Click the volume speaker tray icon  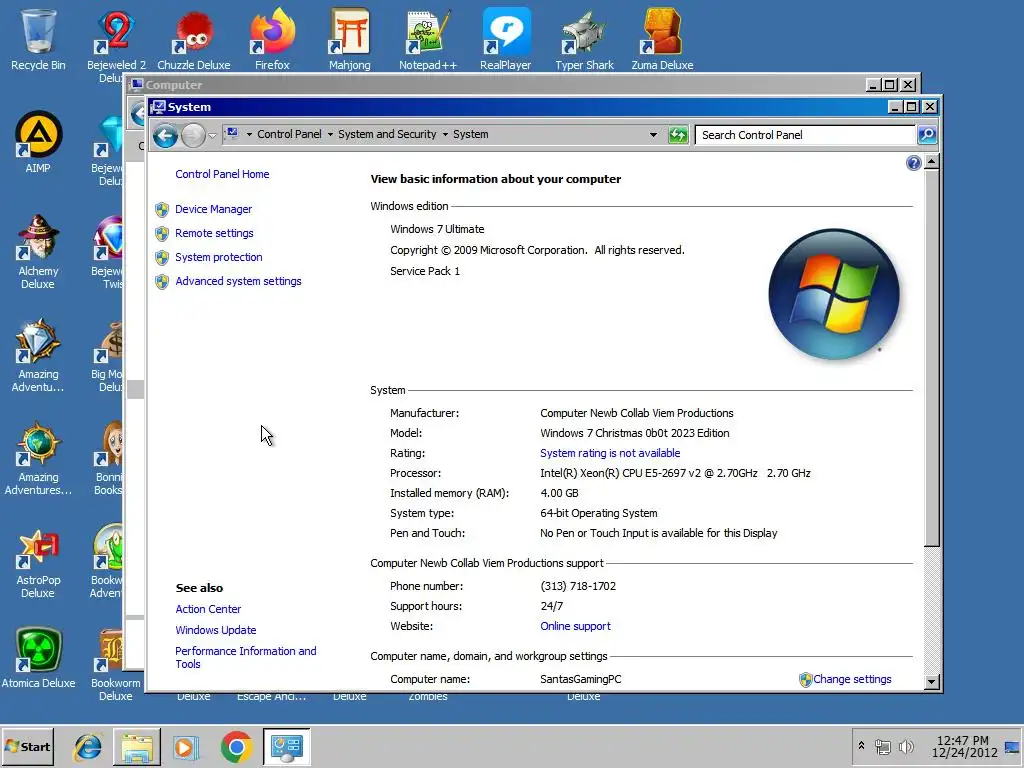(x=906, y=746)
